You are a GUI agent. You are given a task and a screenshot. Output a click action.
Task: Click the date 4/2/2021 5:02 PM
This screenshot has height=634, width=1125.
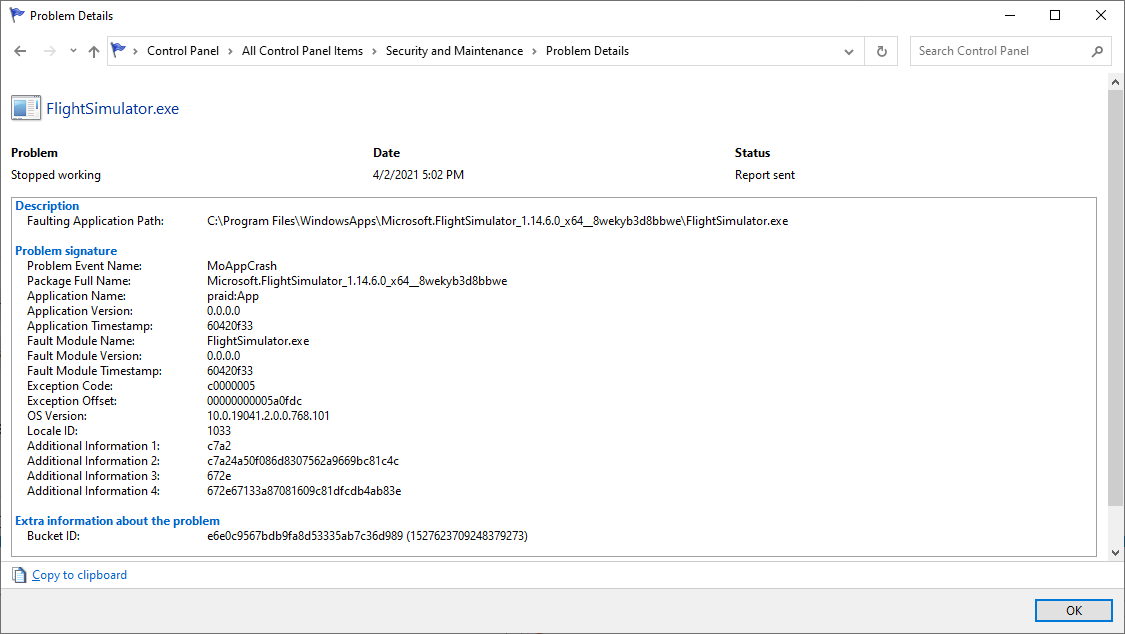click(418, 175)
